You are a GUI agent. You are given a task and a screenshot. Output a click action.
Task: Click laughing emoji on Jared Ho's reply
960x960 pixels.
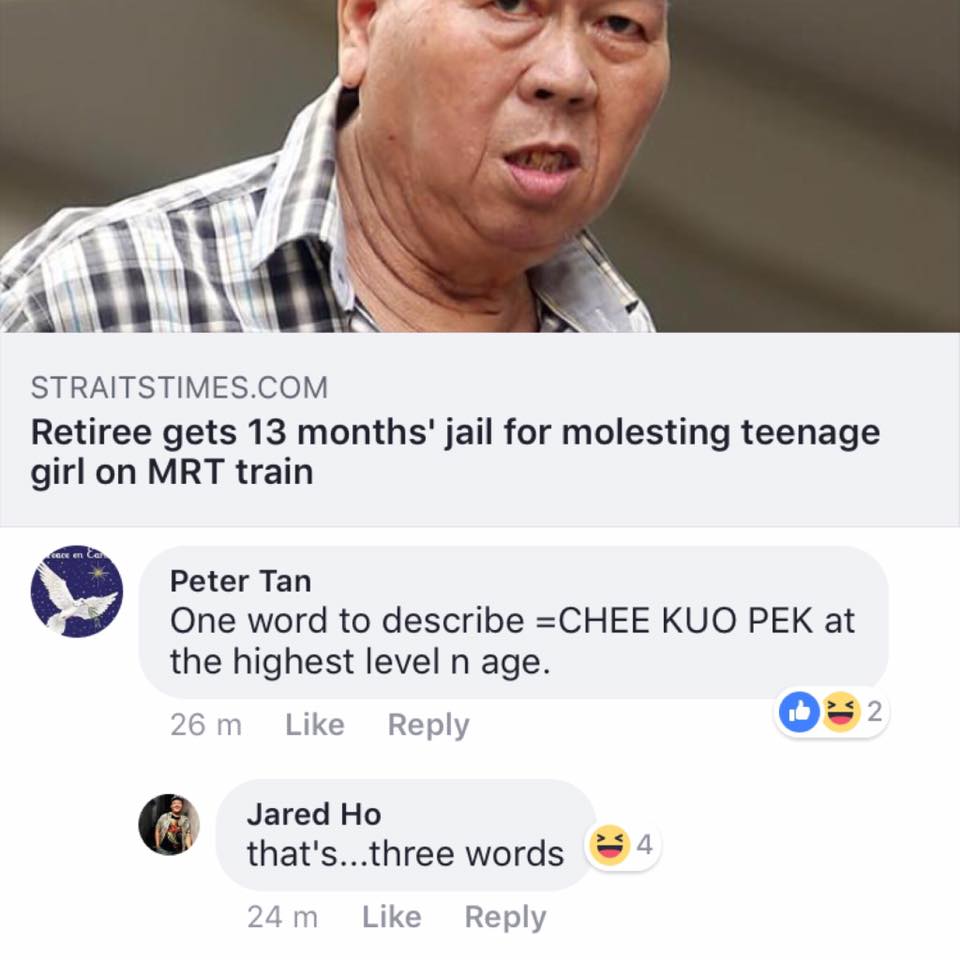point(609,845)
